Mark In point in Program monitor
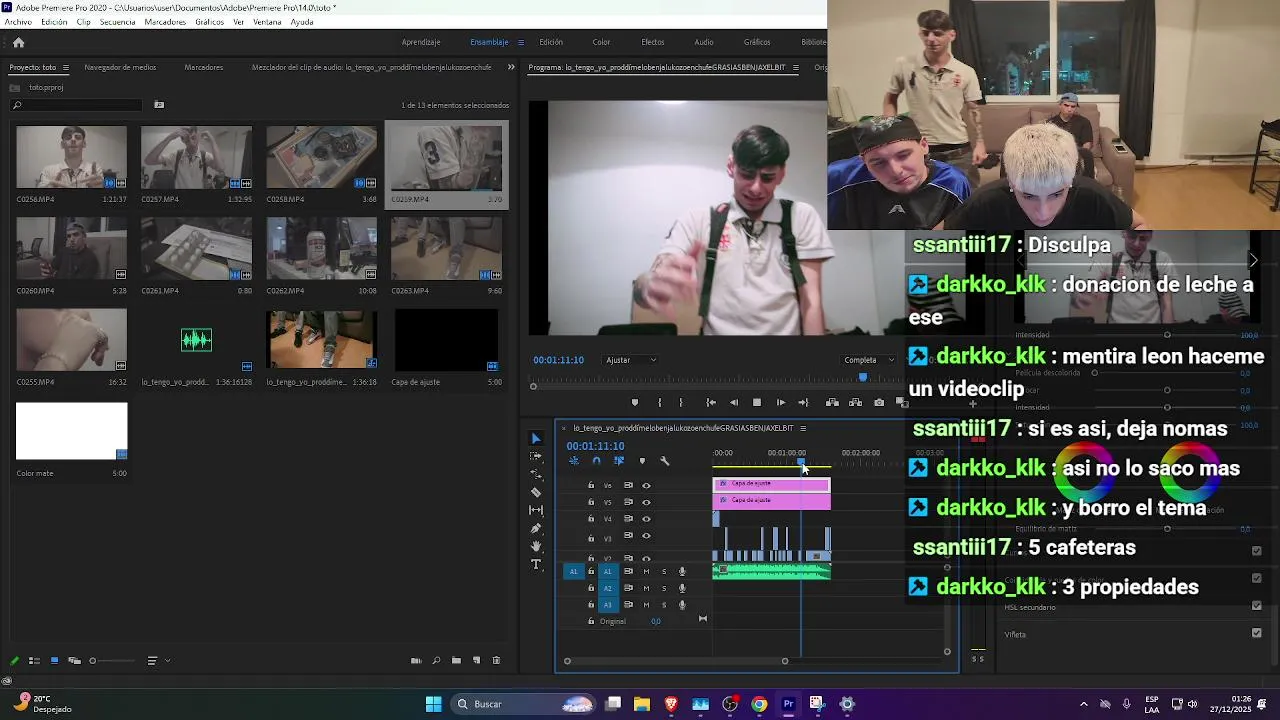 pyautogui.click(x=659, y=402)
